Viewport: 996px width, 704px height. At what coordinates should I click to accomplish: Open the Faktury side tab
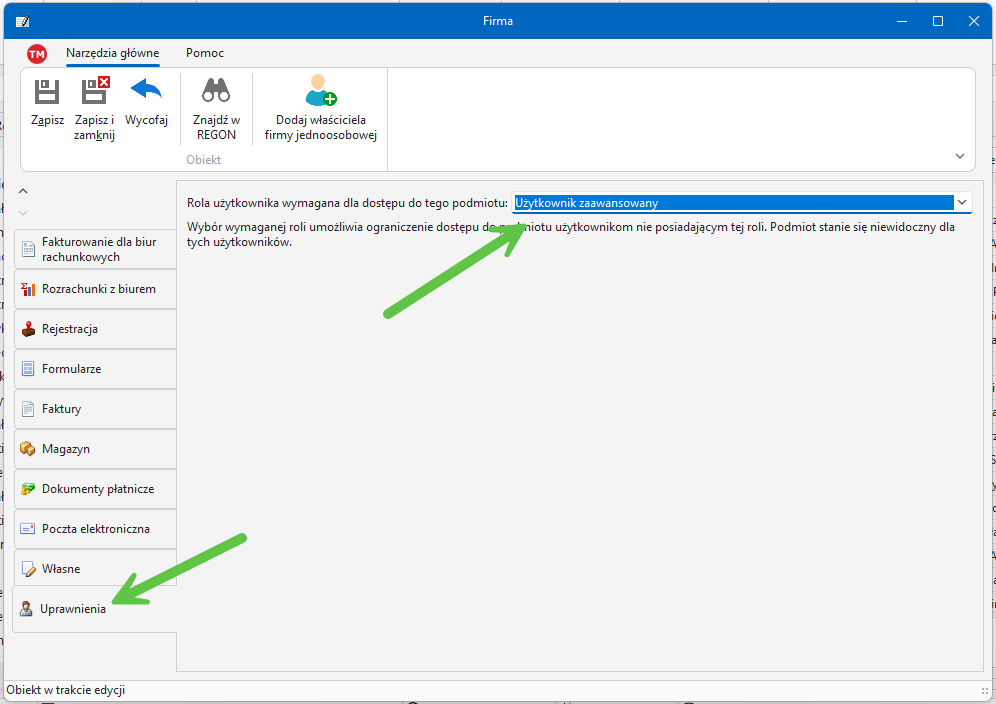pyautogui.click(x=95, y=409)
